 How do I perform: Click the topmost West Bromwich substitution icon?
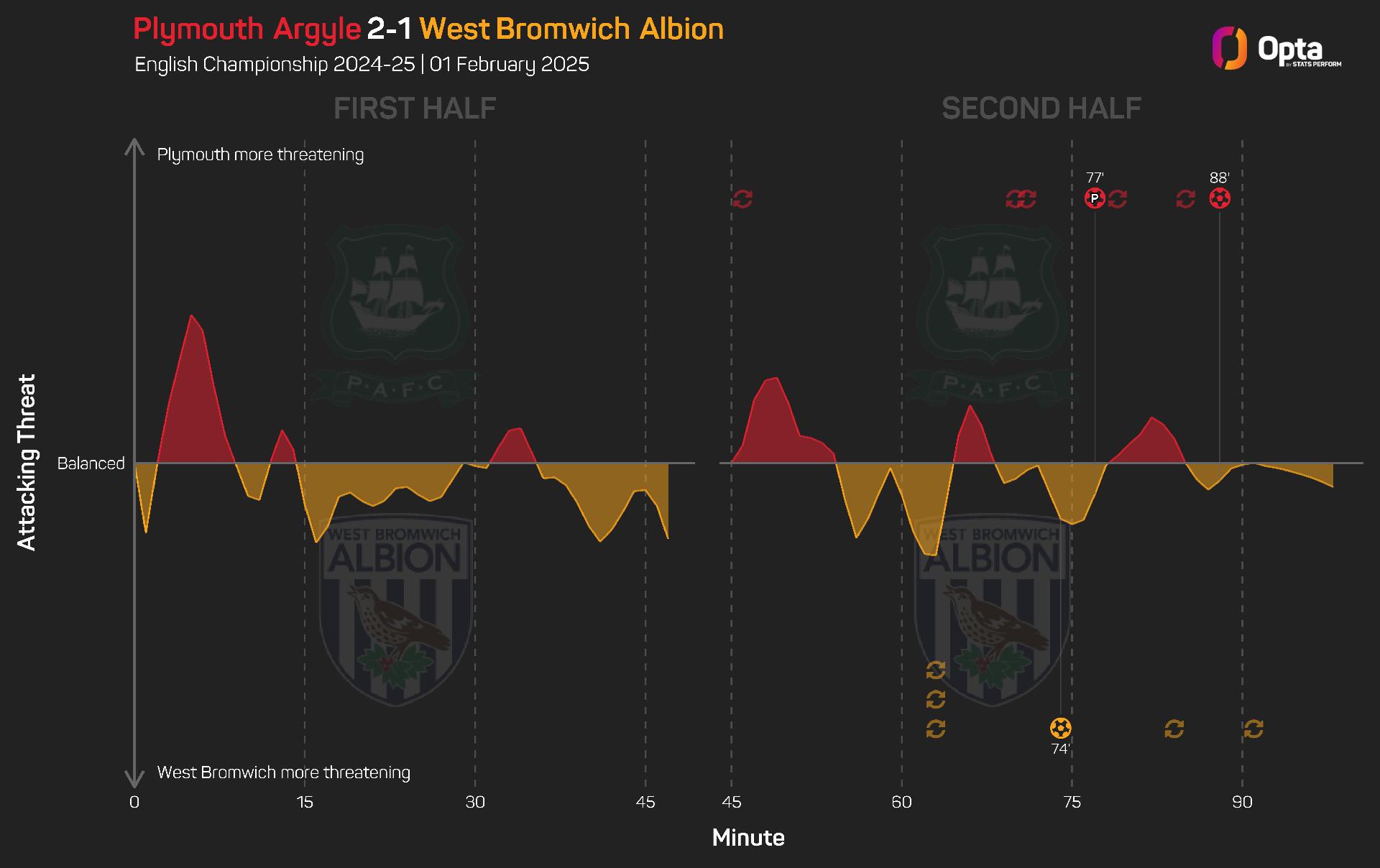[936, 670]
